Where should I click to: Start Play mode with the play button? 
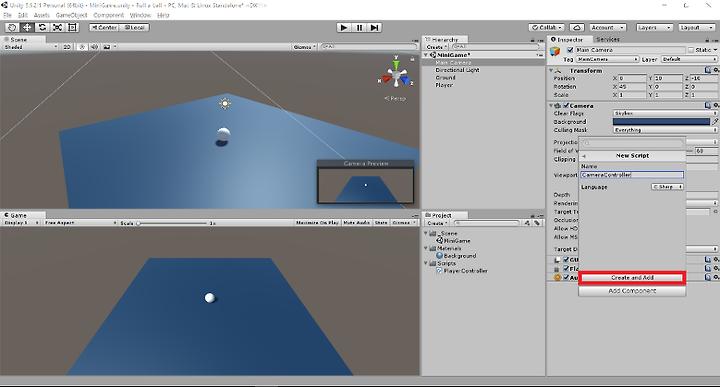[343, 28]
